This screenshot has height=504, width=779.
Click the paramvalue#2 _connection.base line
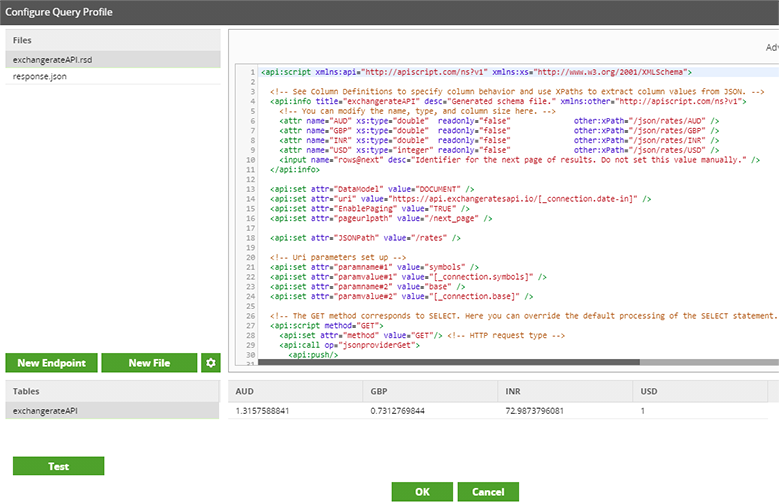pos(401,297)
